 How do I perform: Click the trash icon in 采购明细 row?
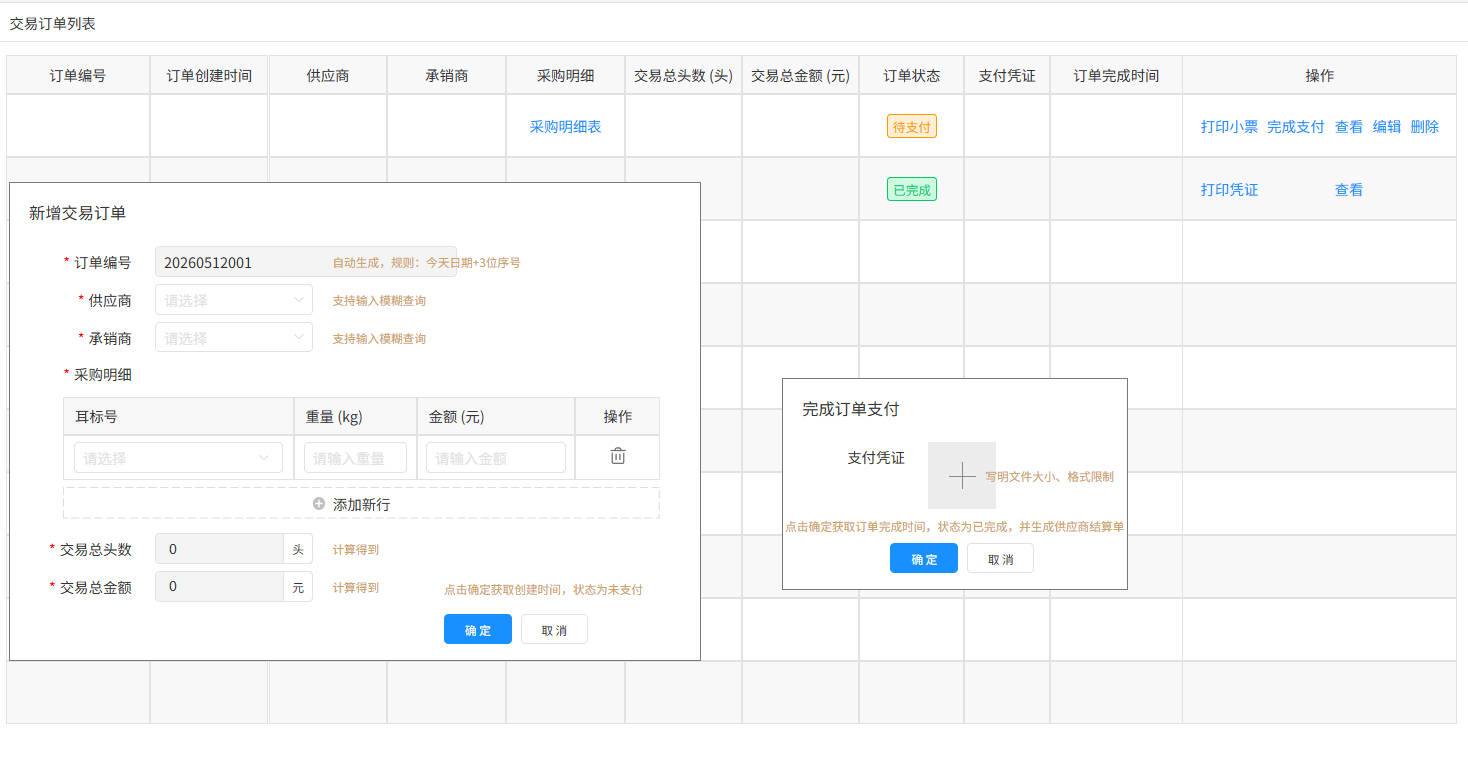click(x=618, y=456)
